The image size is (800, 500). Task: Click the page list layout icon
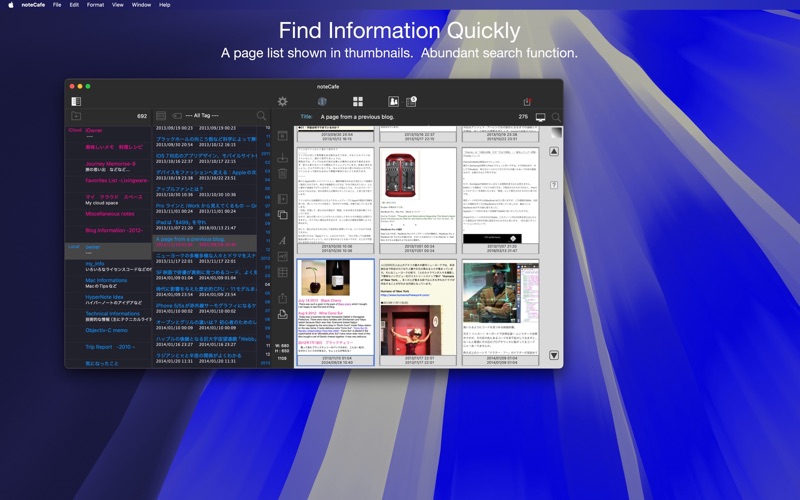[161, 116]
